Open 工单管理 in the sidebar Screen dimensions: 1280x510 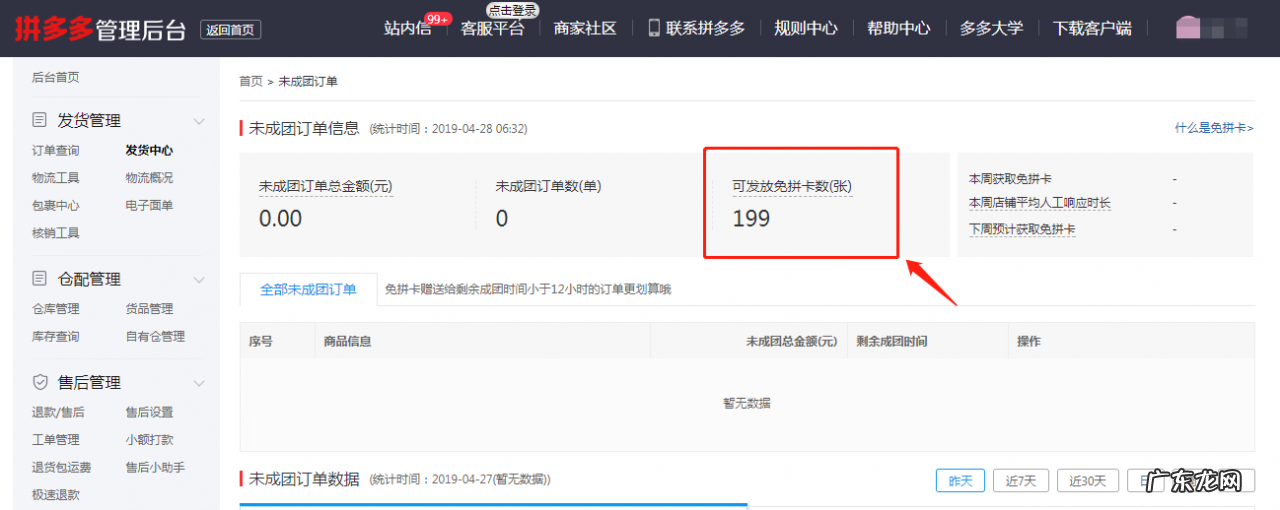(x=56, y=440)
